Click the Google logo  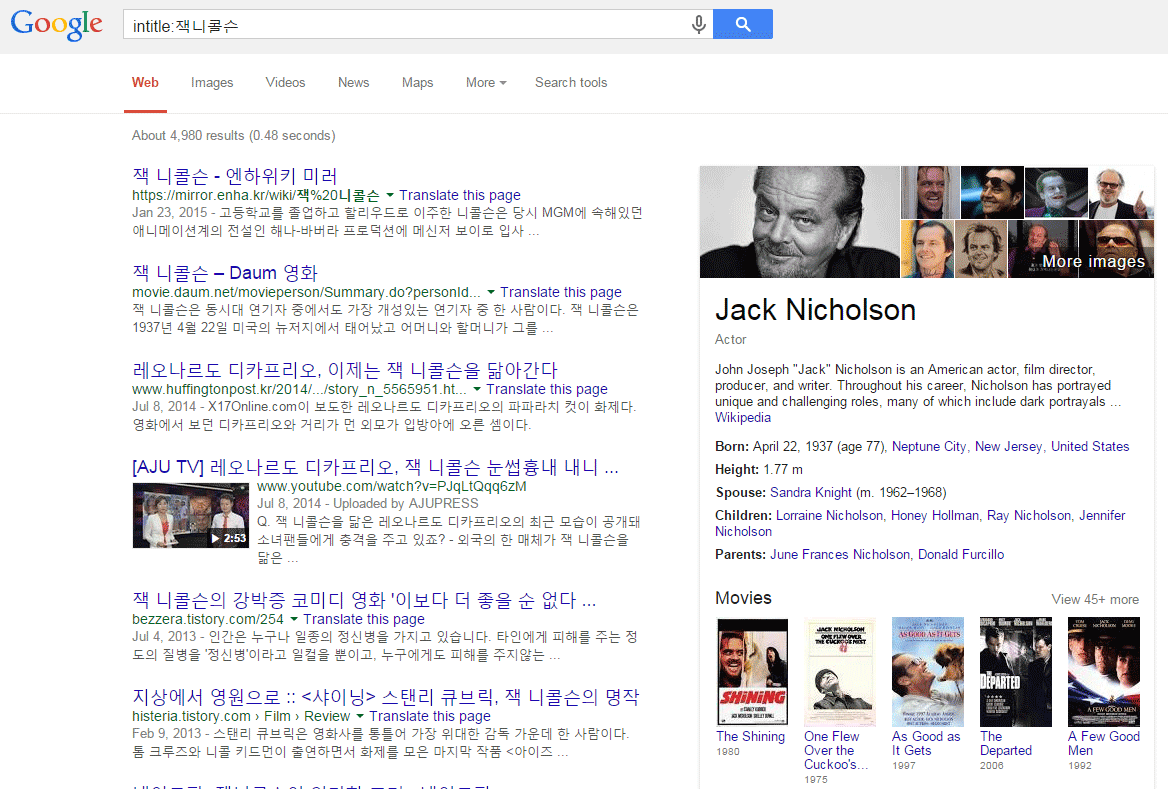(57, 25)
